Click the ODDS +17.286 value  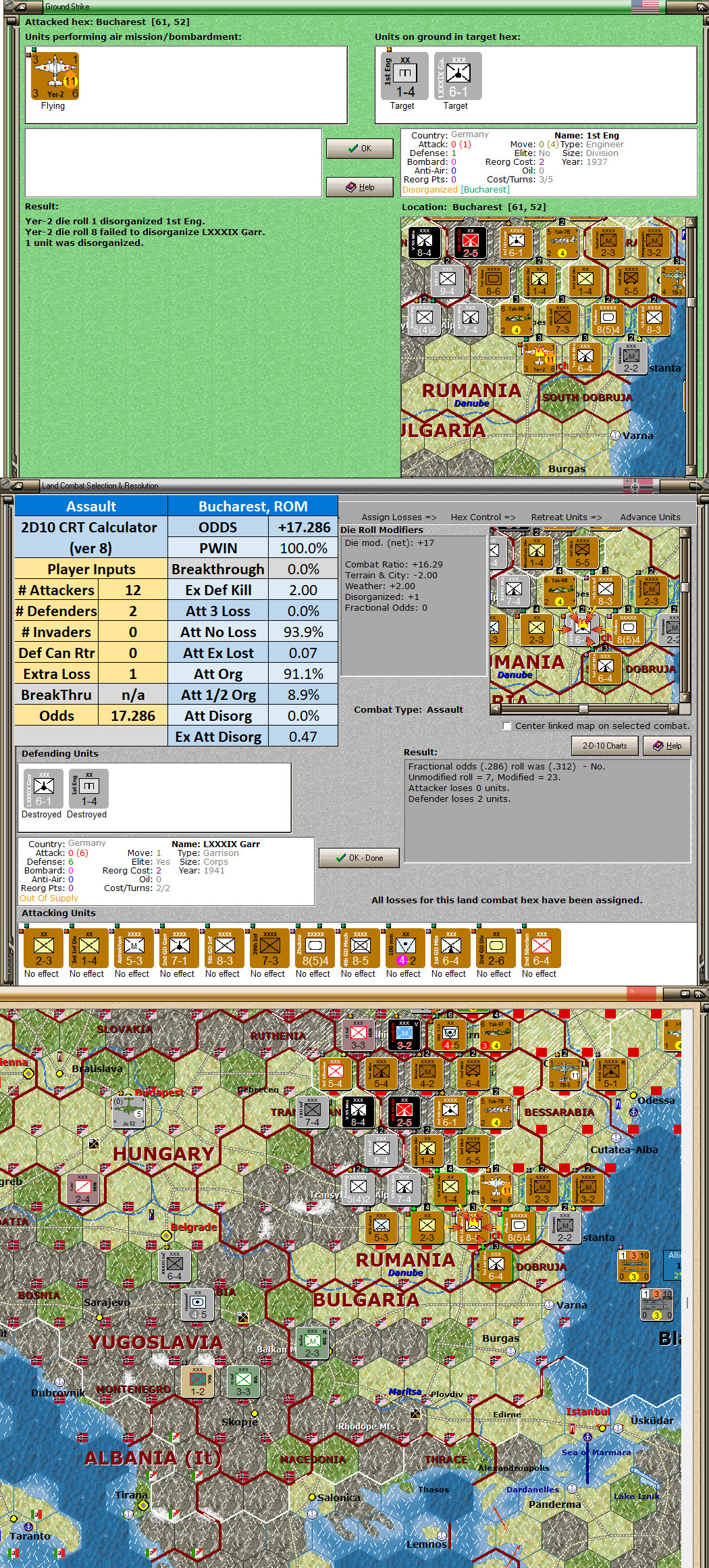coord(303,527)
